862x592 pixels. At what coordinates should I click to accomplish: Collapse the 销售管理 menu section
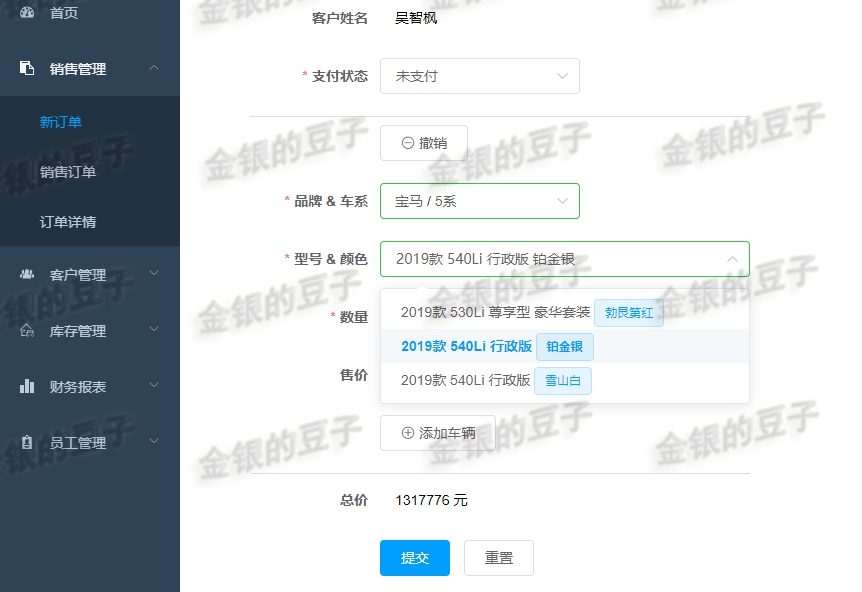pyautogui.click(x=154, y=68)
